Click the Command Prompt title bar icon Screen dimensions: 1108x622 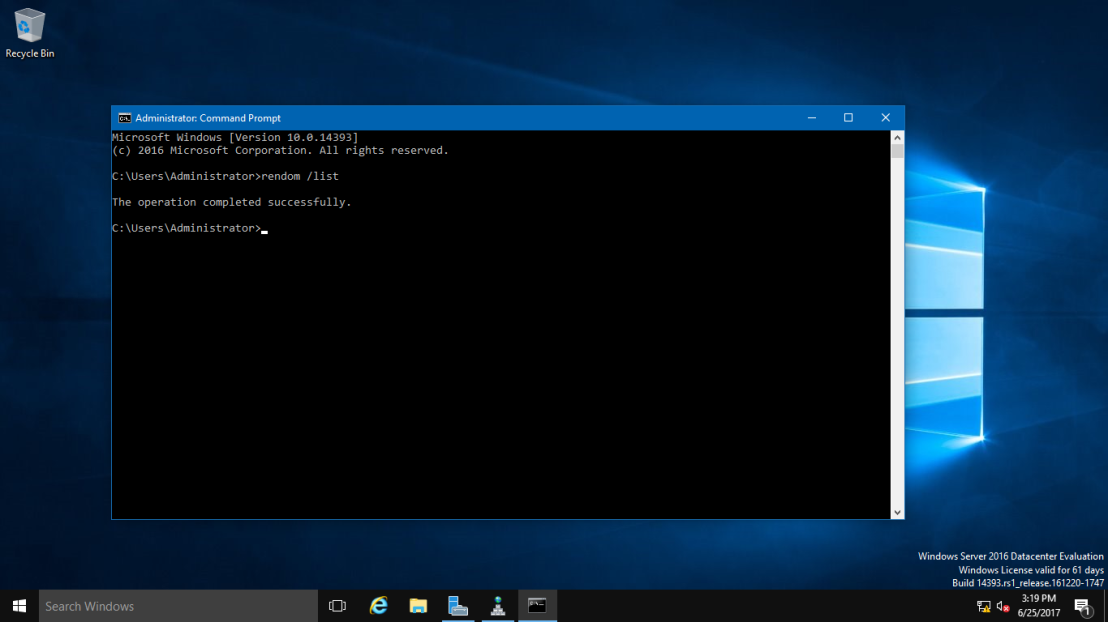pos(124,118)
